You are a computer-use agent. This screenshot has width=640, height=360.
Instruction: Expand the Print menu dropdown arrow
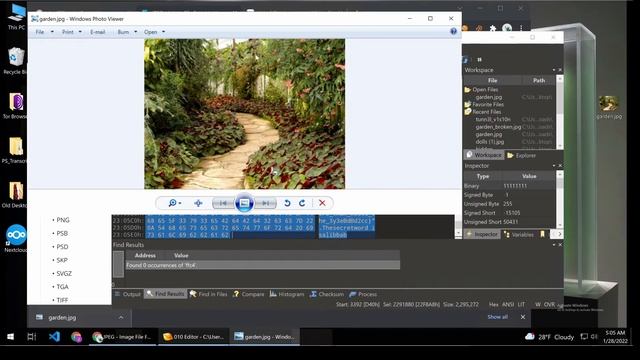pos(80,32)
